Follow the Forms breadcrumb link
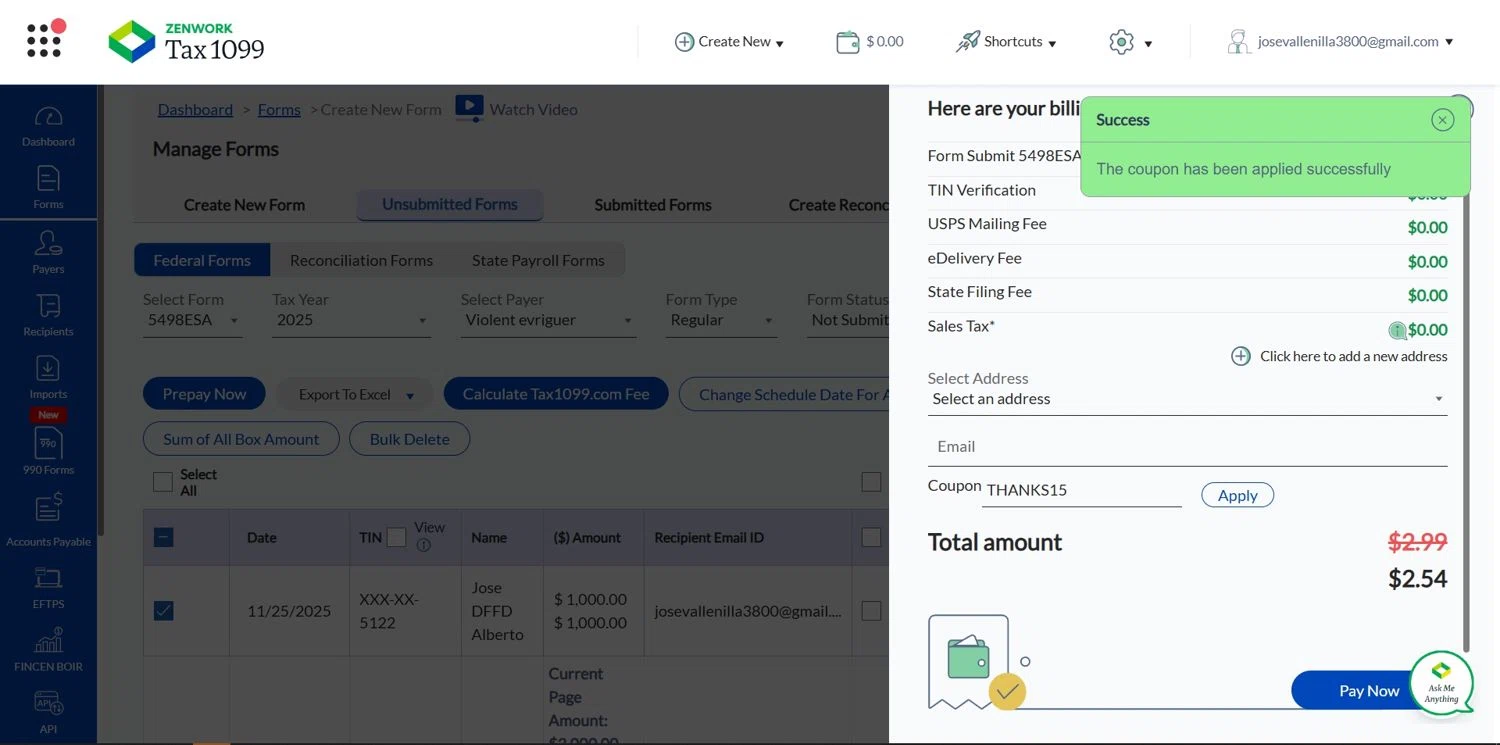This screenshot has height=745, width=1500. pyautogui.click(x=279, y=109)
